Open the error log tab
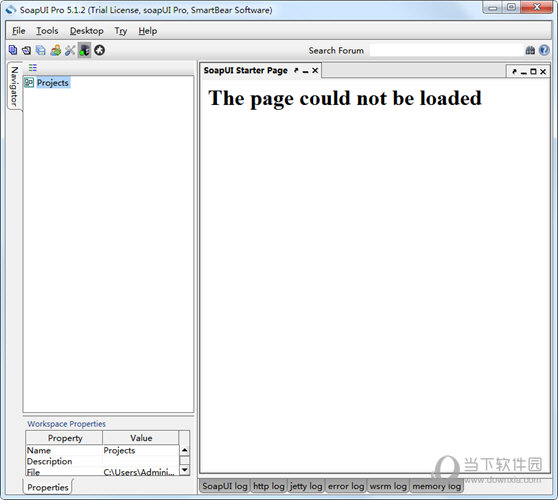This screenshot has width=558, height=500. point(346,486)
